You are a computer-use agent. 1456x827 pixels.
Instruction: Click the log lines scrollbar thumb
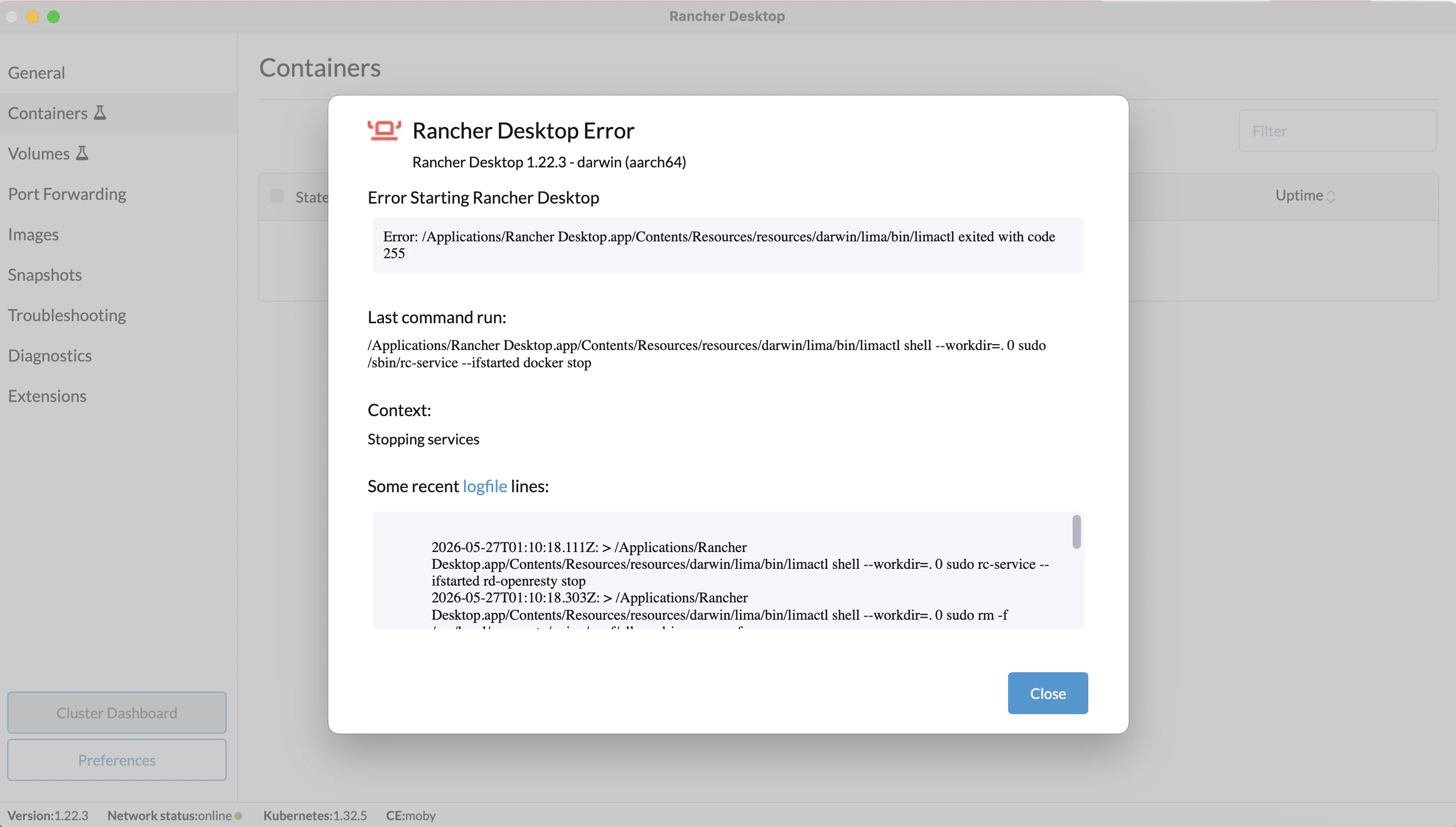[1076, 532]
